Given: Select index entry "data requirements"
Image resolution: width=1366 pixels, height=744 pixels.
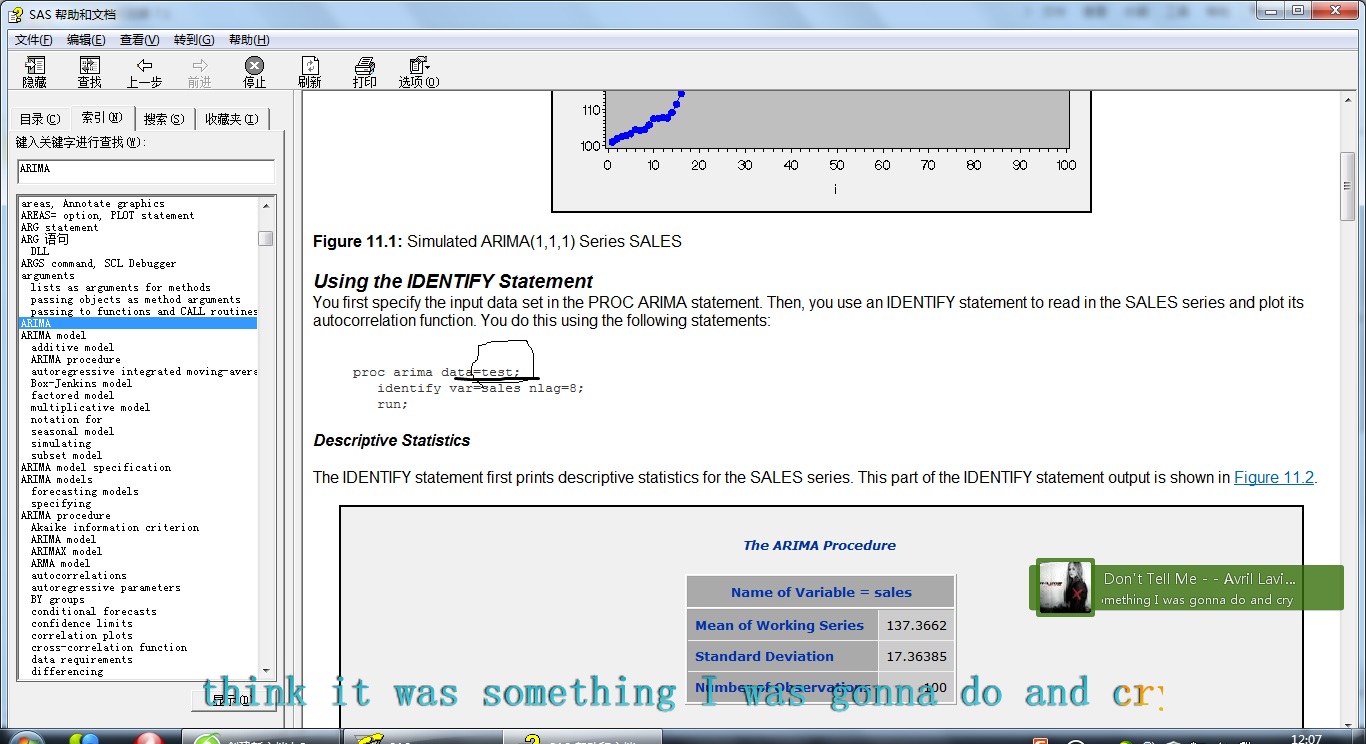Looking at the screenshot, I should (x=82, y=660).
